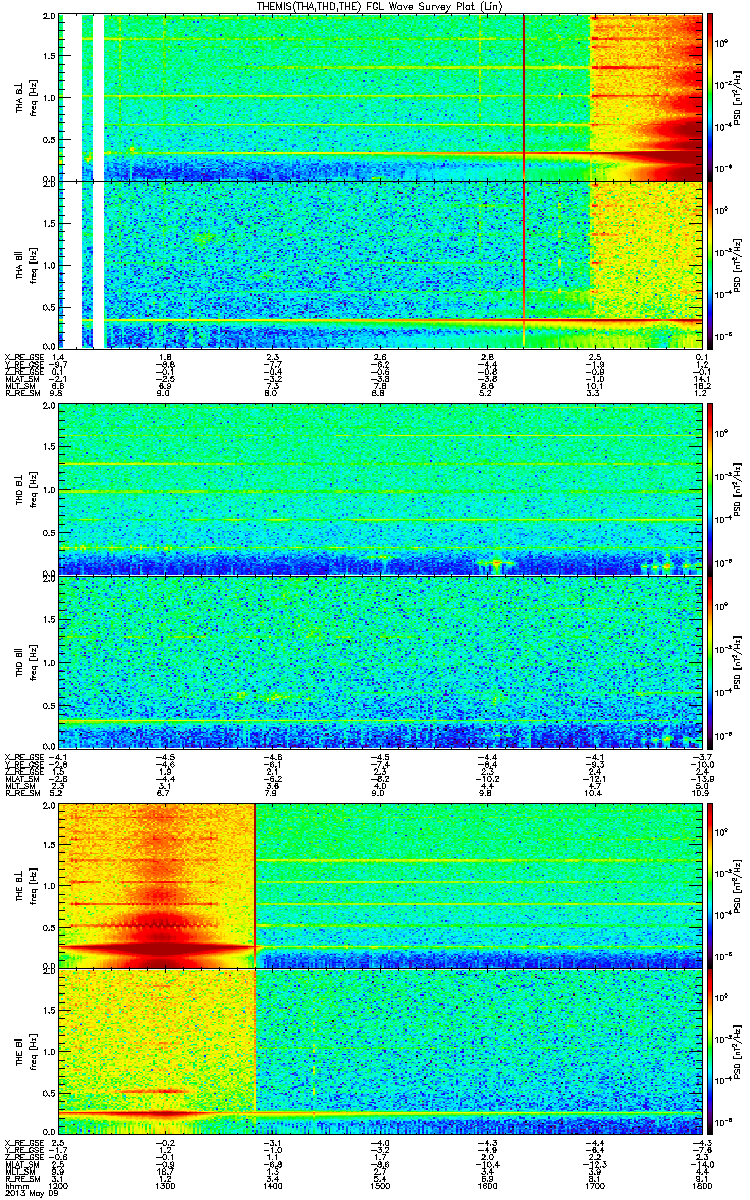Click the PSD [nT²/Hz] label beside THE B-parallel
The width and height of the screenshot is (750, 1200).
pyautogui.click(x=738, y=1052)
